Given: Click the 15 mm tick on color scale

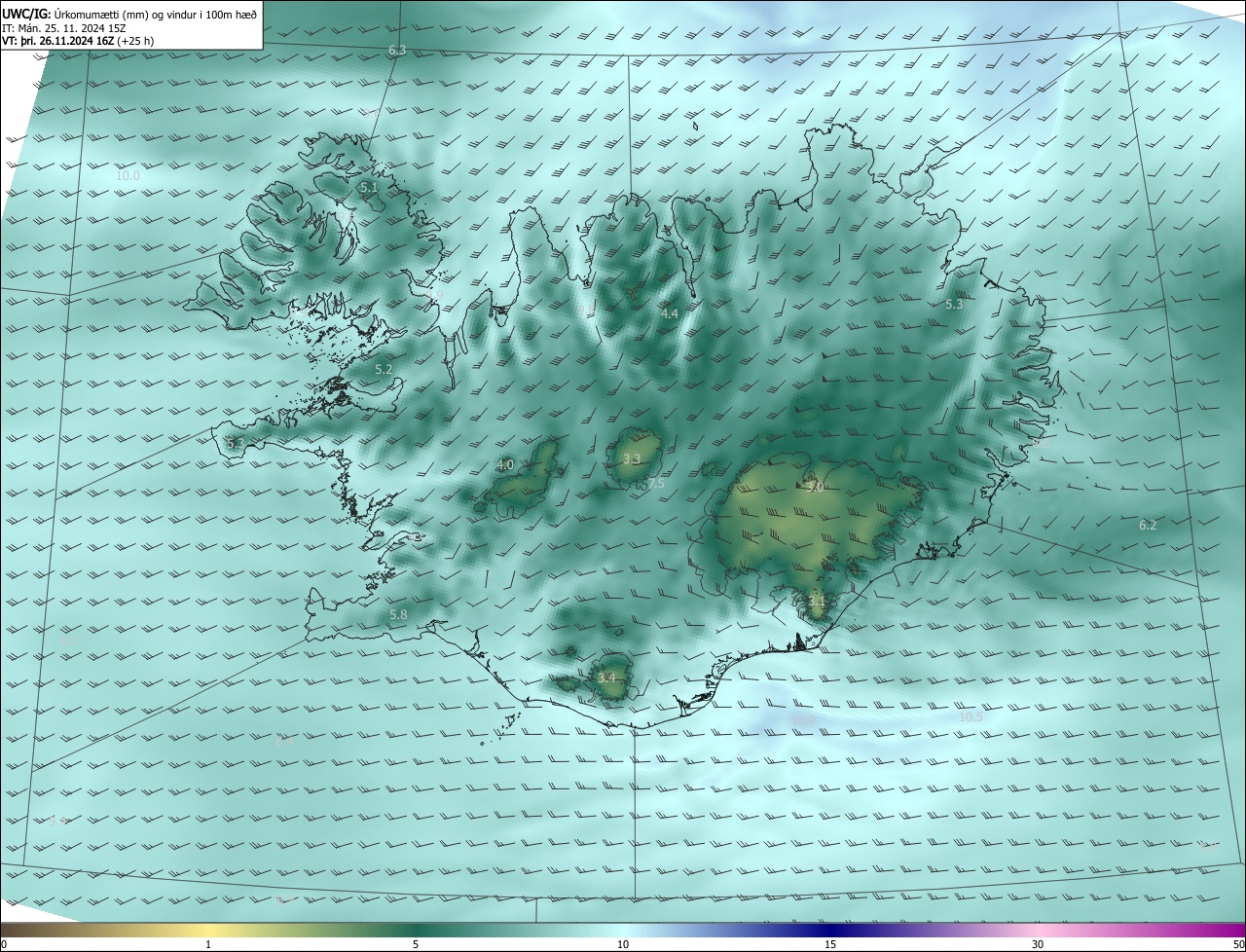Looking at the screenshot, I should (x=830, y=944).
